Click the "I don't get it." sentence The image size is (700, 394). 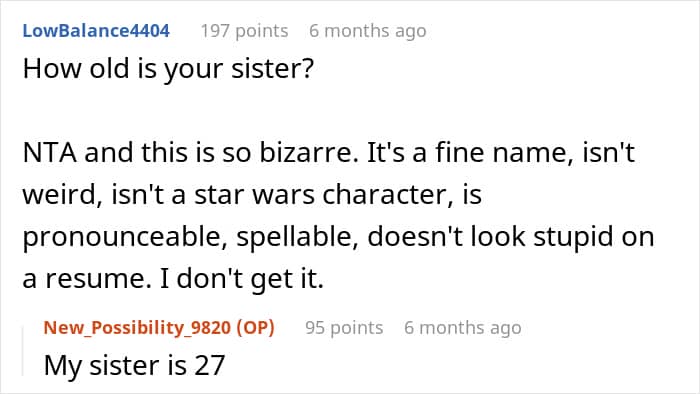click(x=241, y=279)
